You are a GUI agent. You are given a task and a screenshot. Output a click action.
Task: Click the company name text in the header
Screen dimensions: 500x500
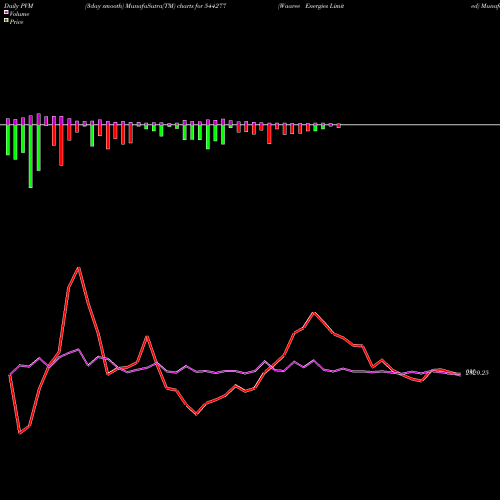pyautogui.click(x=311, y=6)
